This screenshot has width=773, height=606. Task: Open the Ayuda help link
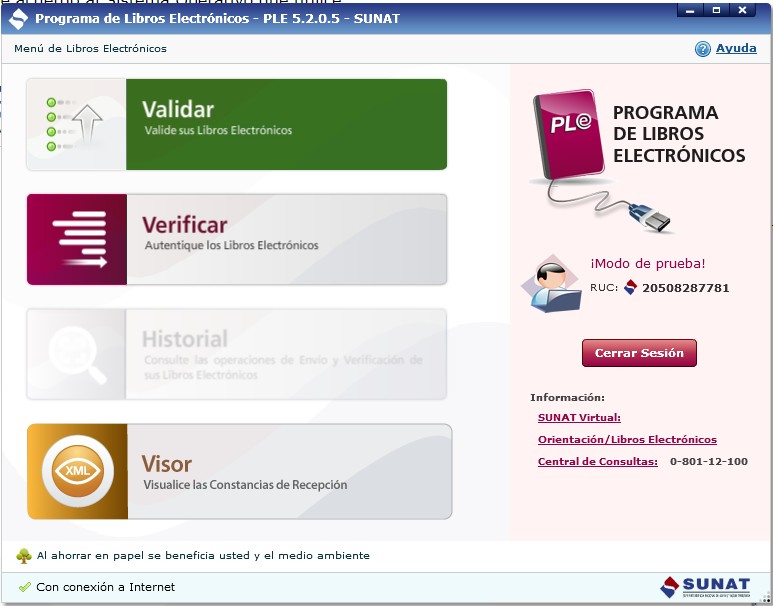736,49
